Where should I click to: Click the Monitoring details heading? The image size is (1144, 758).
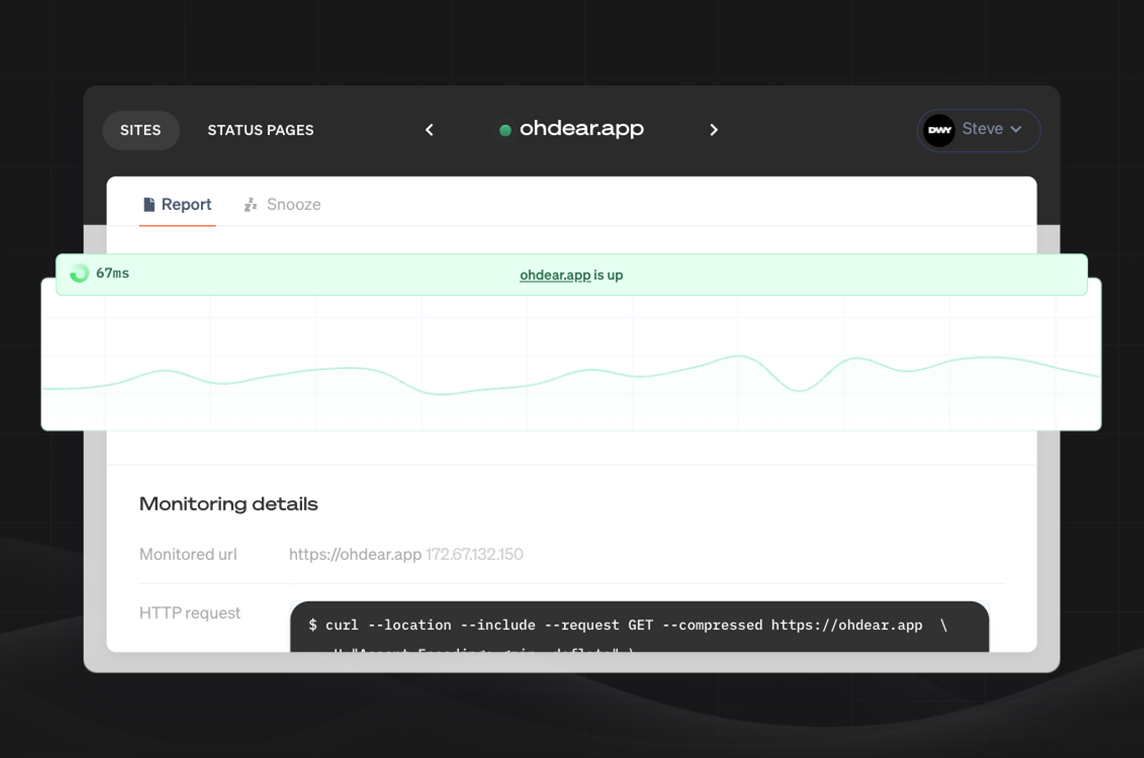coord(228,504)
